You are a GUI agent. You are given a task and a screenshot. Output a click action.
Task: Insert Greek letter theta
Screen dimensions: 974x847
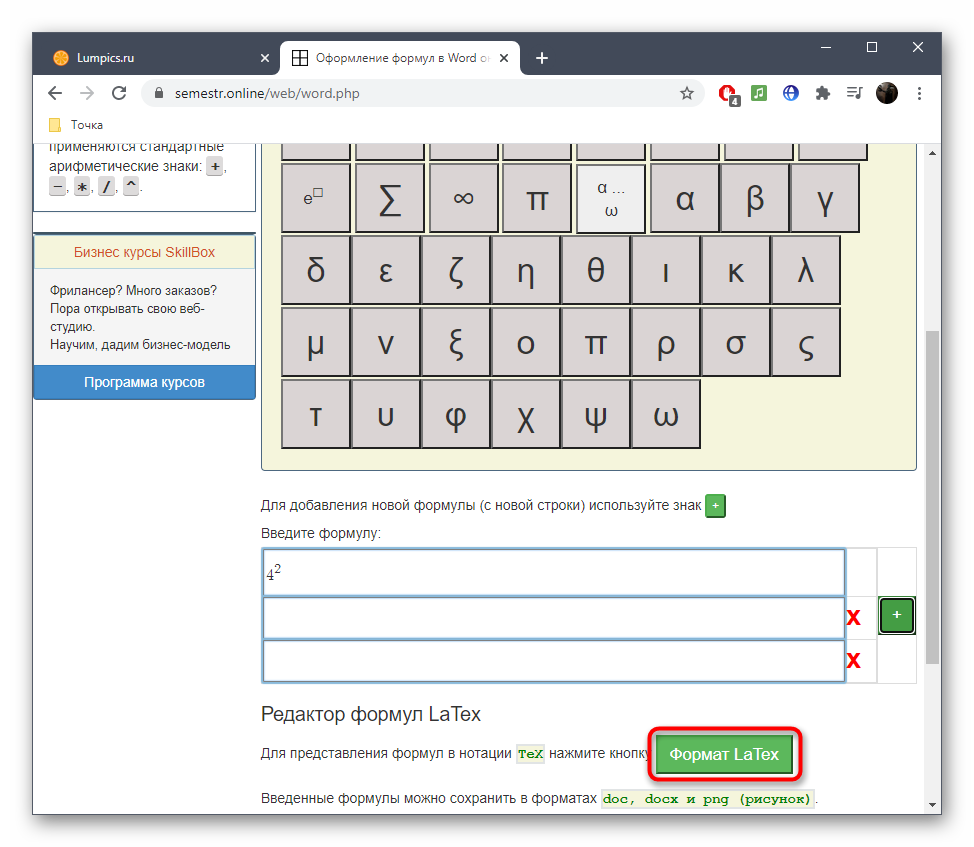point(596,270)
